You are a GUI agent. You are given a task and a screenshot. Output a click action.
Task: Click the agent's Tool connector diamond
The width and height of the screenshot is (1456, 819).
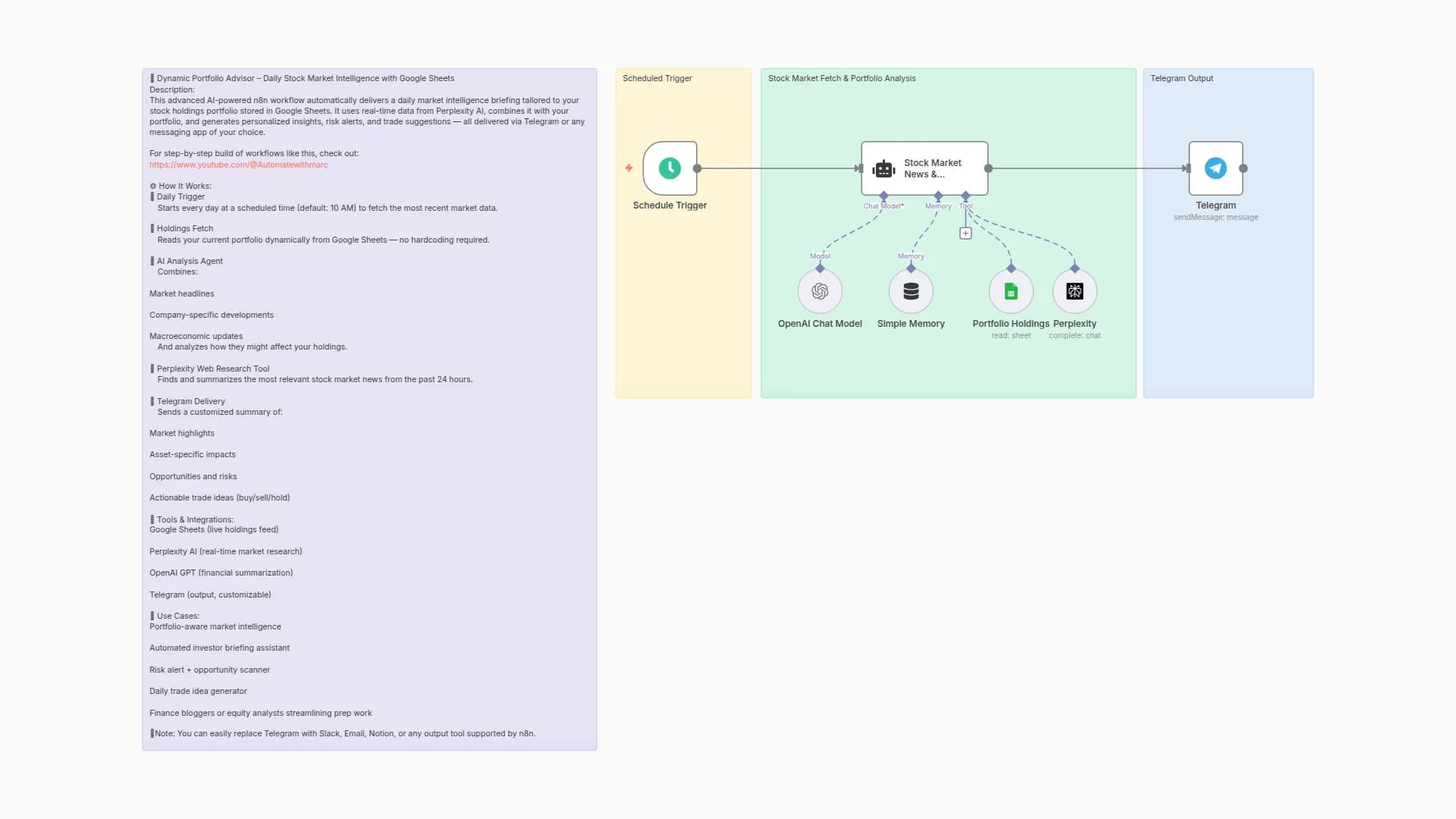pos(965,196)
